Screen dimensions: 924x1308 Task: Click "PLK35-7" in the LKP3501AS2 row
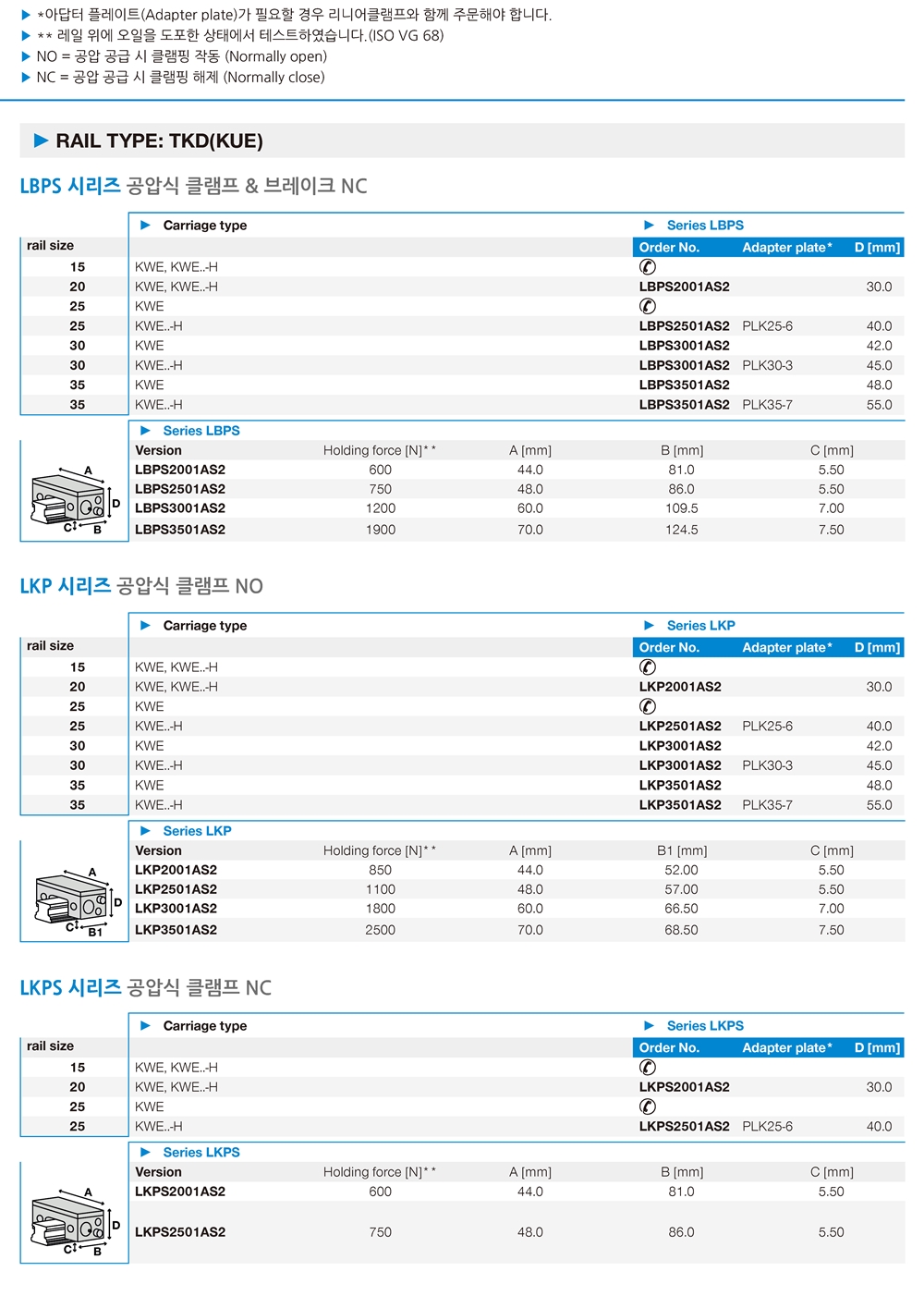[767, 805]
